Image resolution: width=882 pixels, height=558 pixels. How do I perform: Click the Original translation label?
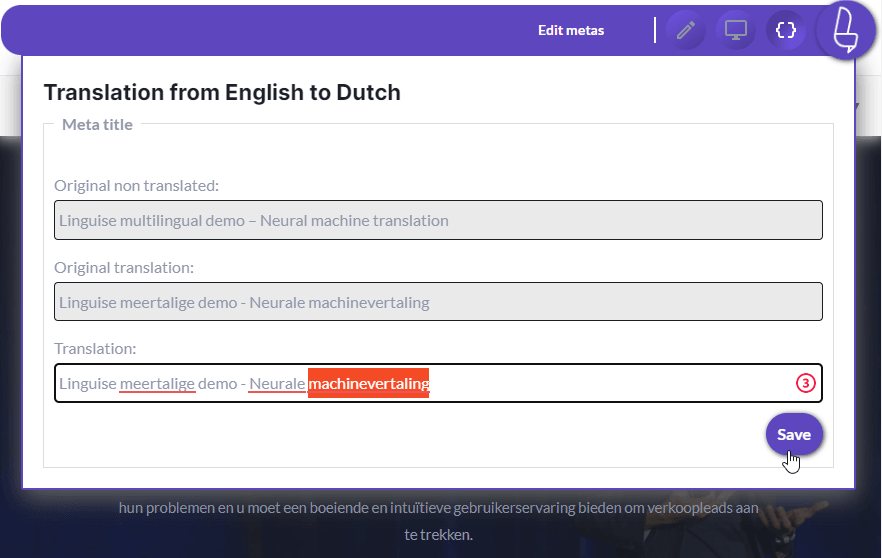(x=124, y=268)
